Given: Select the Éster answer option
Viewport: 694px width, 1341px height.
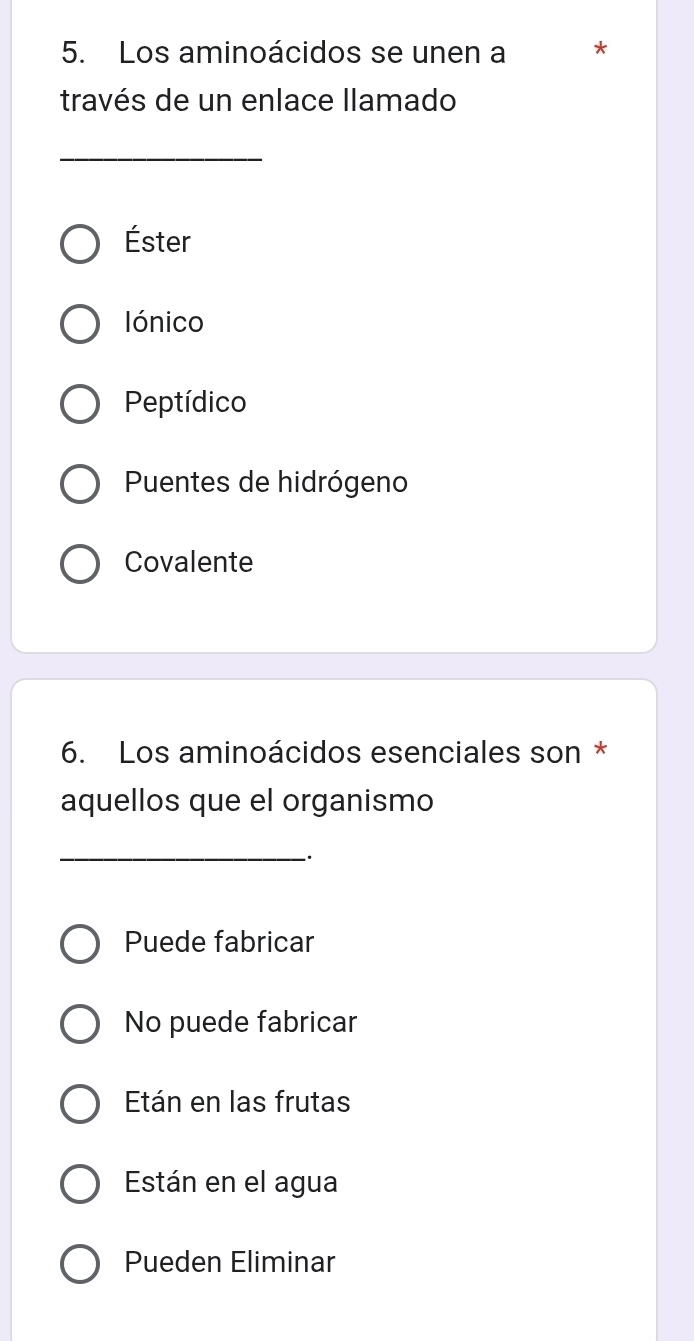Looking at the screenshot, I should pyautogui.click(x=80, y=243).
